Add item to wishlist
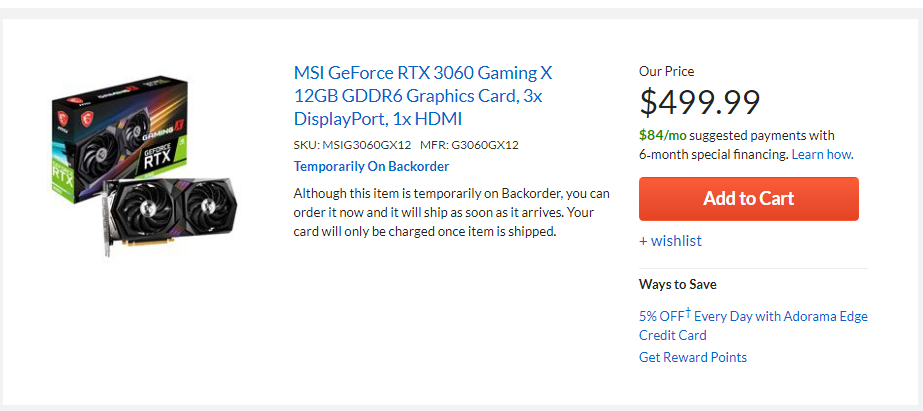This screenshot has width=923, height=411. click(x=676, y=241)
